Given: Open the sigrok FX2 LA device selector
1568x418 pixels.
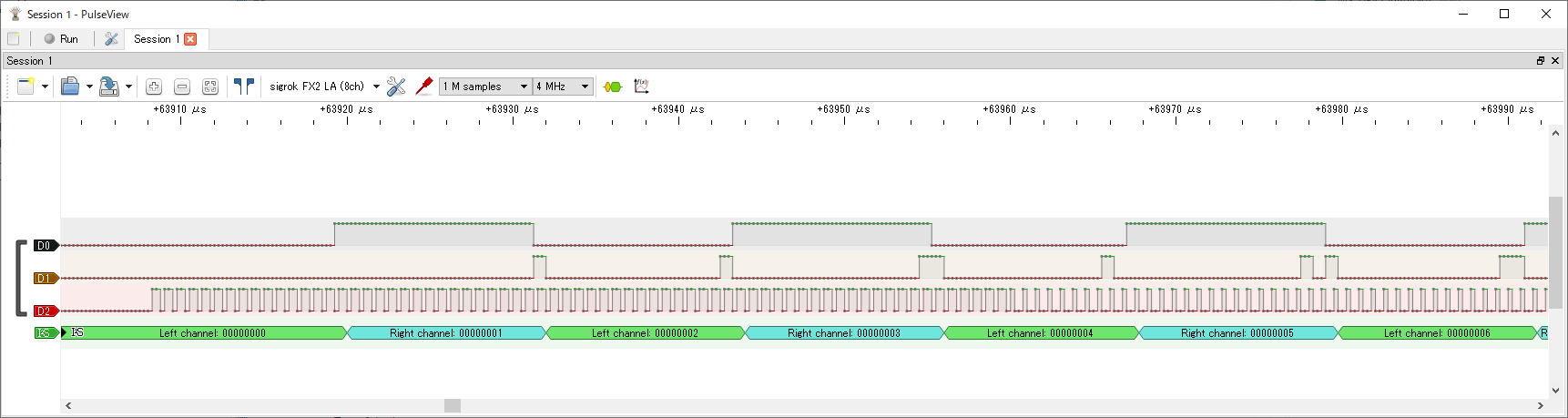Looking at the screenshot, I should click(x=324, y=87).
